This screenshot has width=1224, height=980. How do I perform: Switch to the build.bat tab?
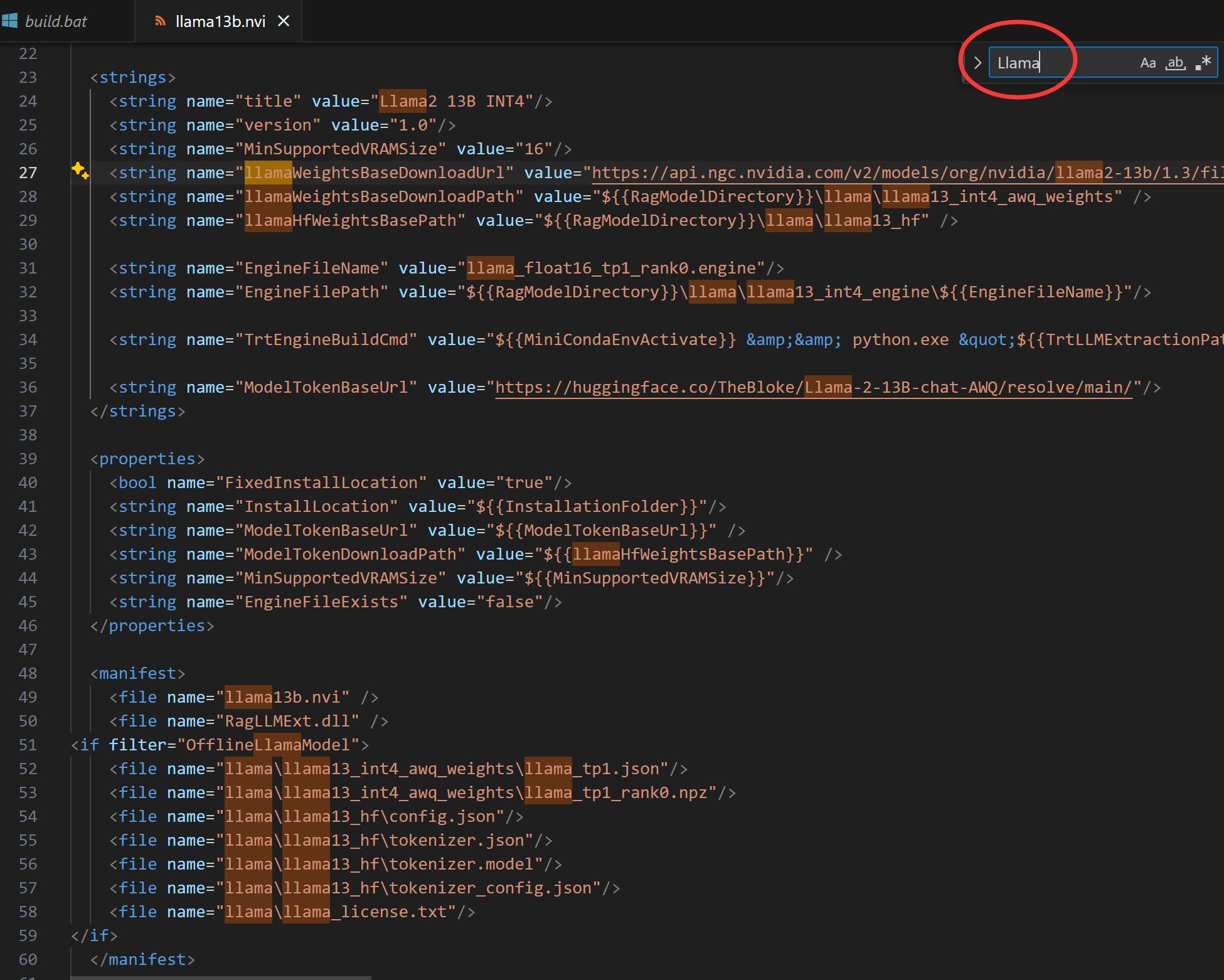(x=55, y=21)
